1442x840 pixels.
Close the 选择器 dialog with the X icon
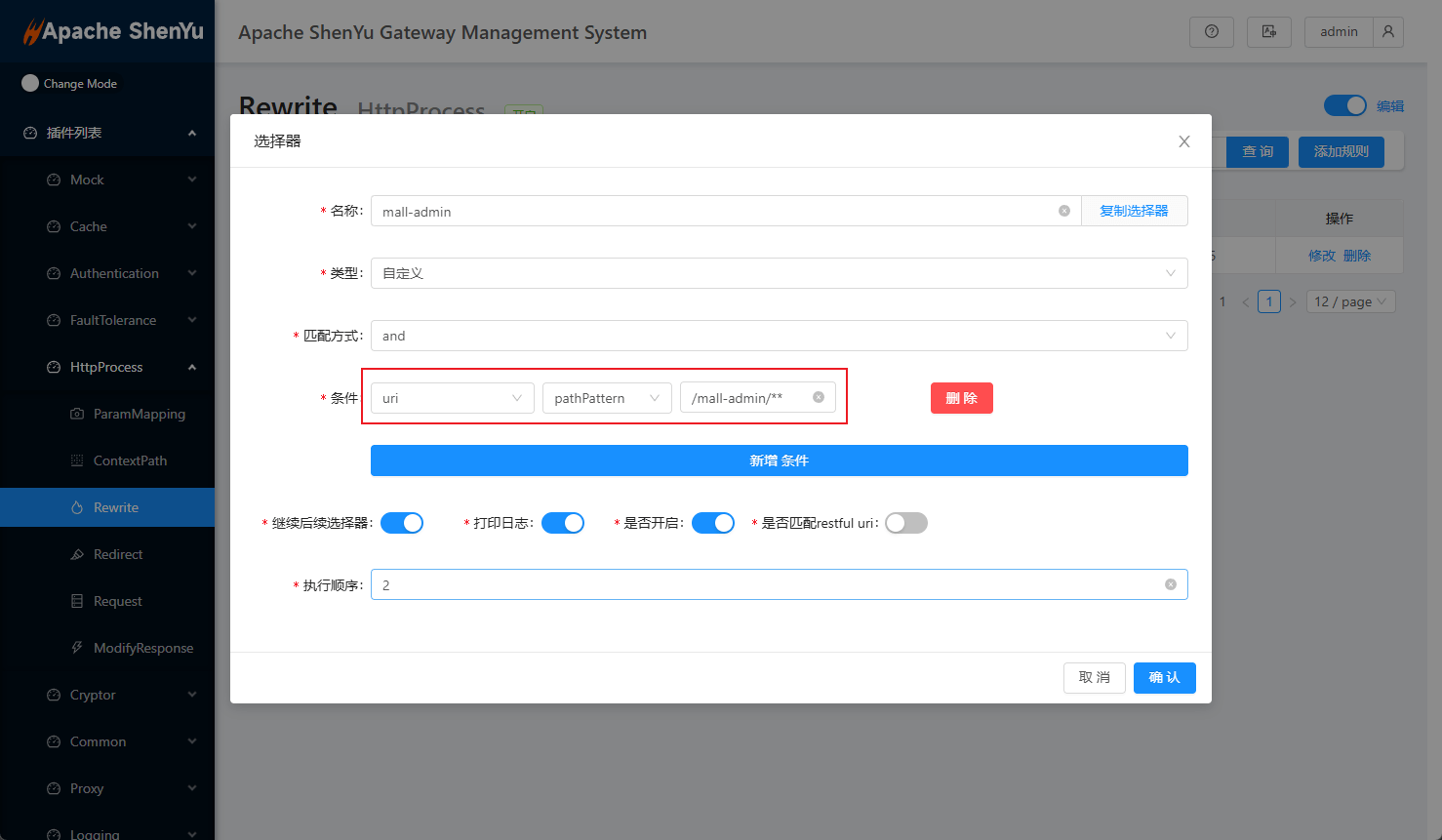[1183, 141]
